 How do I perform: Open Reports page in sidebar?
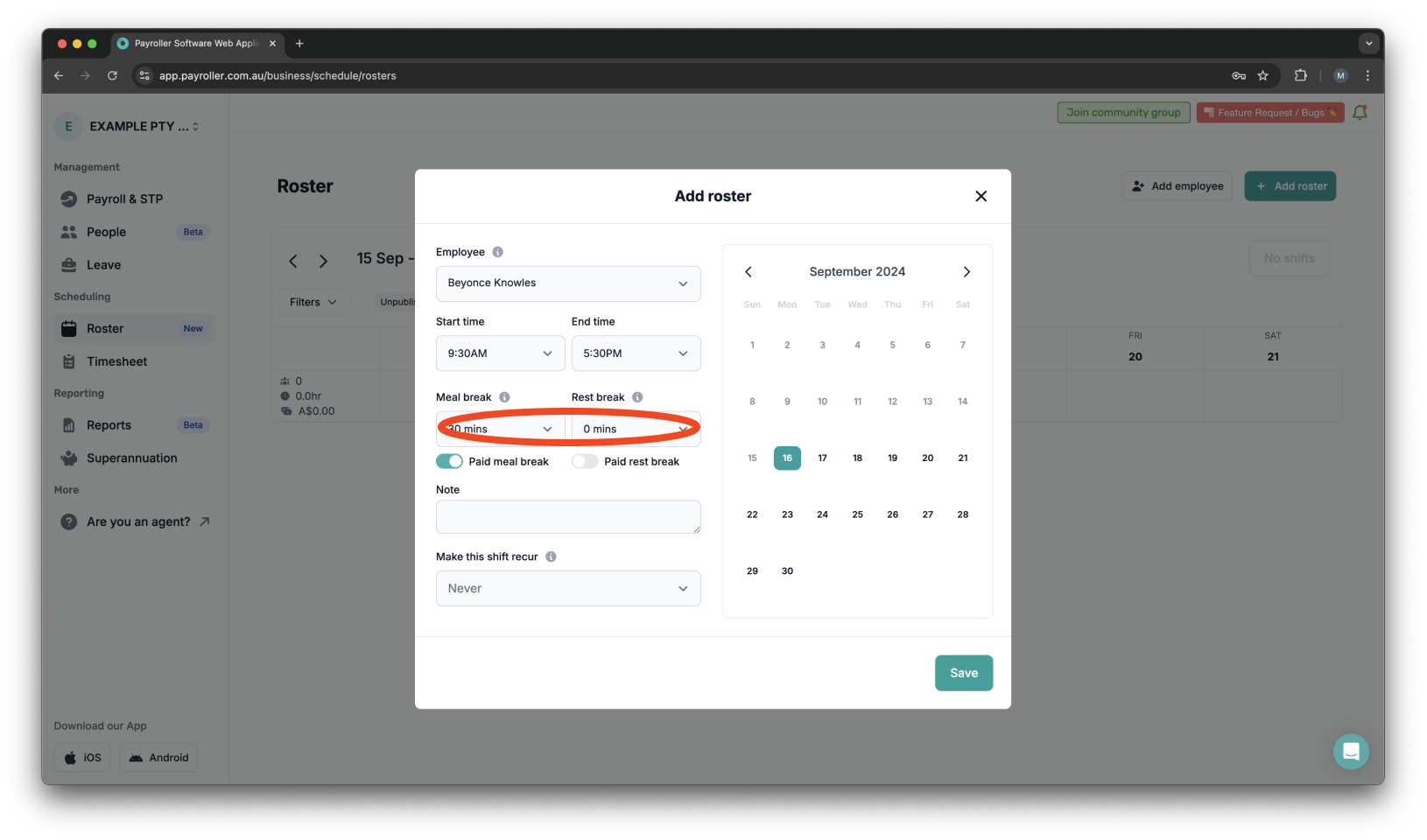[134, 425]
